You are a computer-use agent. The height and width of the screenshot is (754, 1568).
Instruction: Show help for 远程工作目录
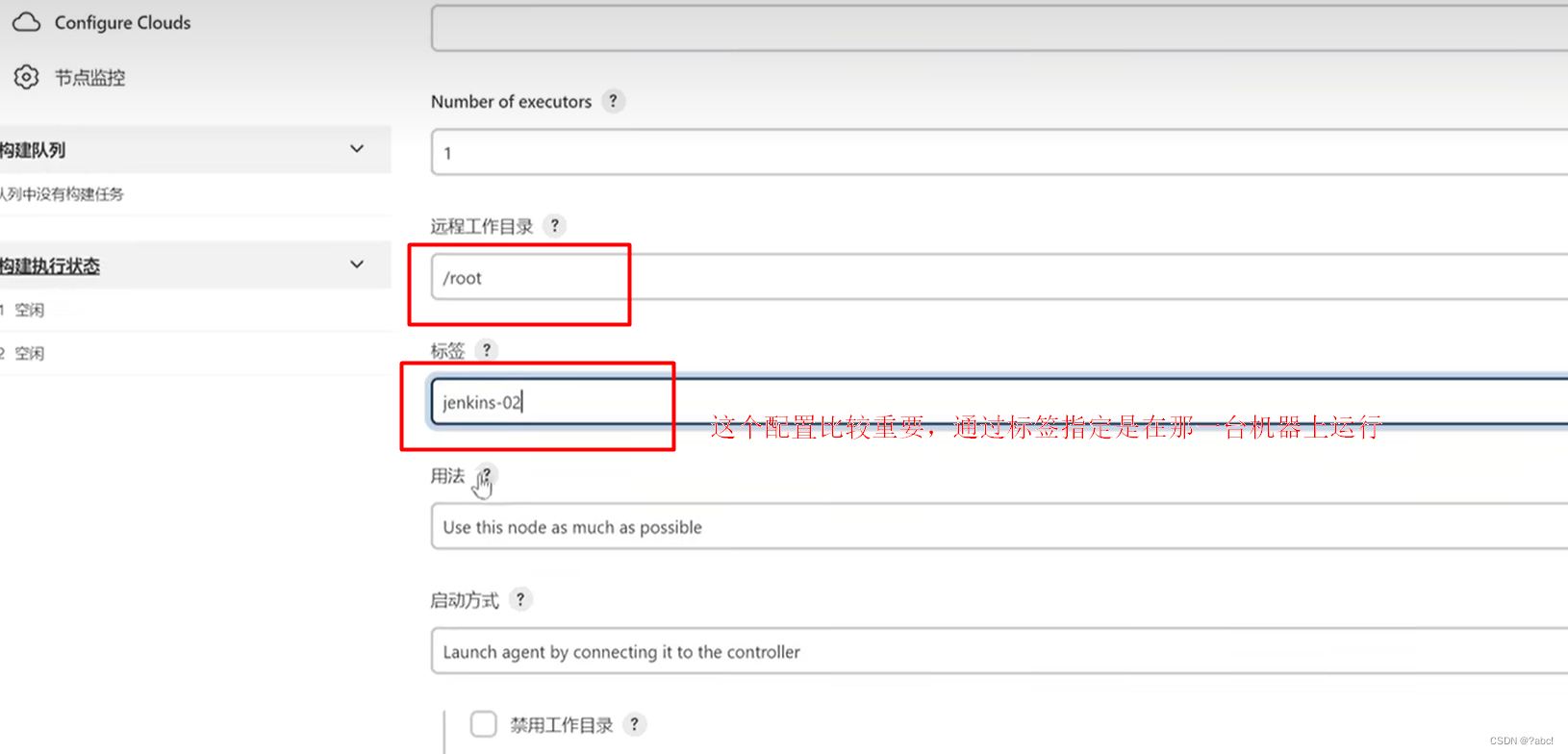(554, 226)
